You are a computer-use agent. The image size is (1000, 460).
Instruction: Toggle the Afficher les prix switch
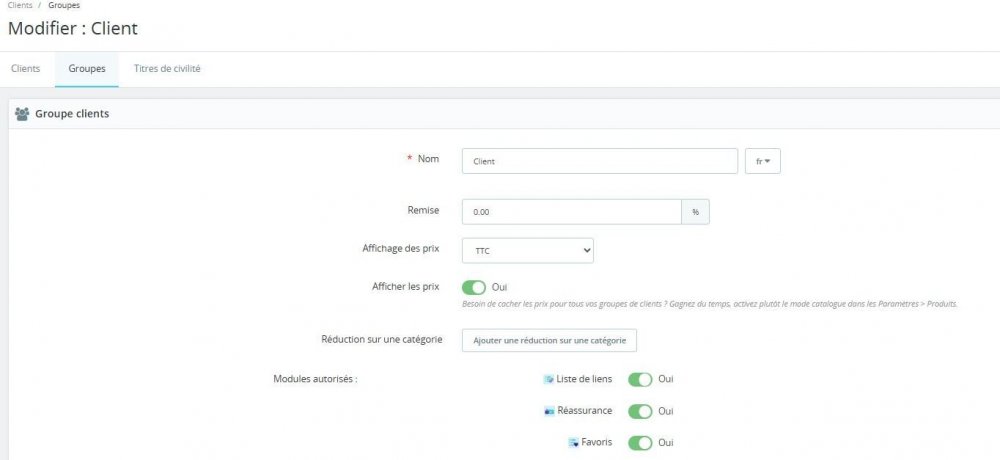click(x=474, y=288)
